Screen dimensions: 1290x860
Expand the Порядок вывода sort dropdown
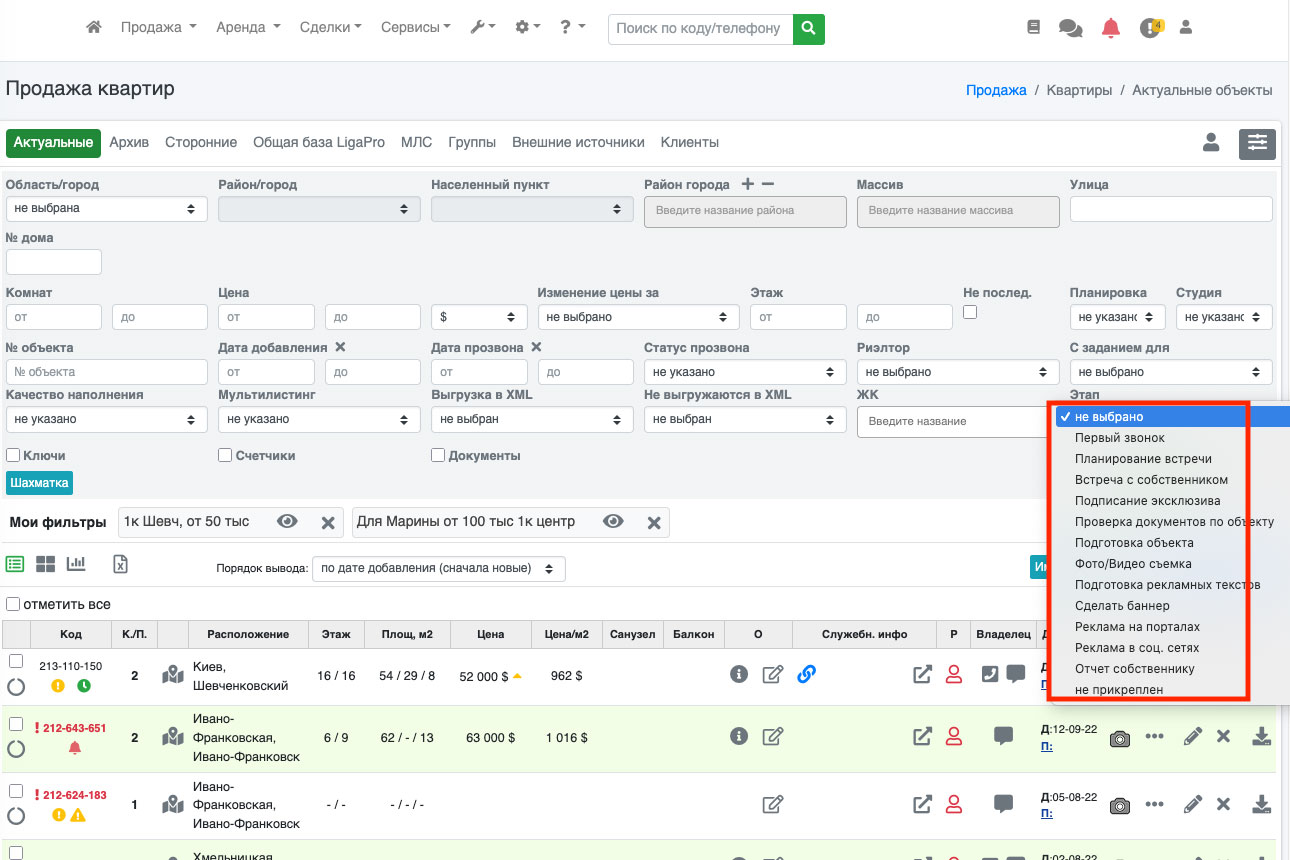pyautogui.click(x=438, y=569)
